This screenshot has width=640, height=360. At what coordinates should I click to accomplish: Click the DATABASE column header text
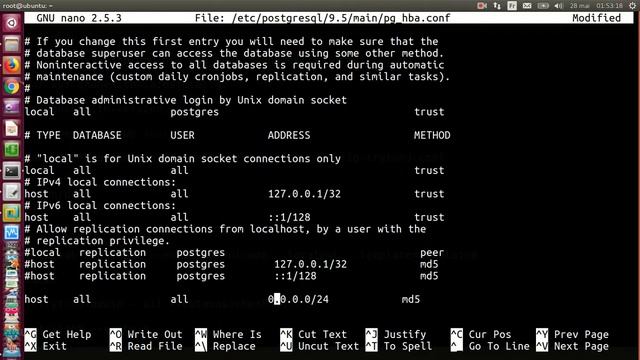coord(97,135)
